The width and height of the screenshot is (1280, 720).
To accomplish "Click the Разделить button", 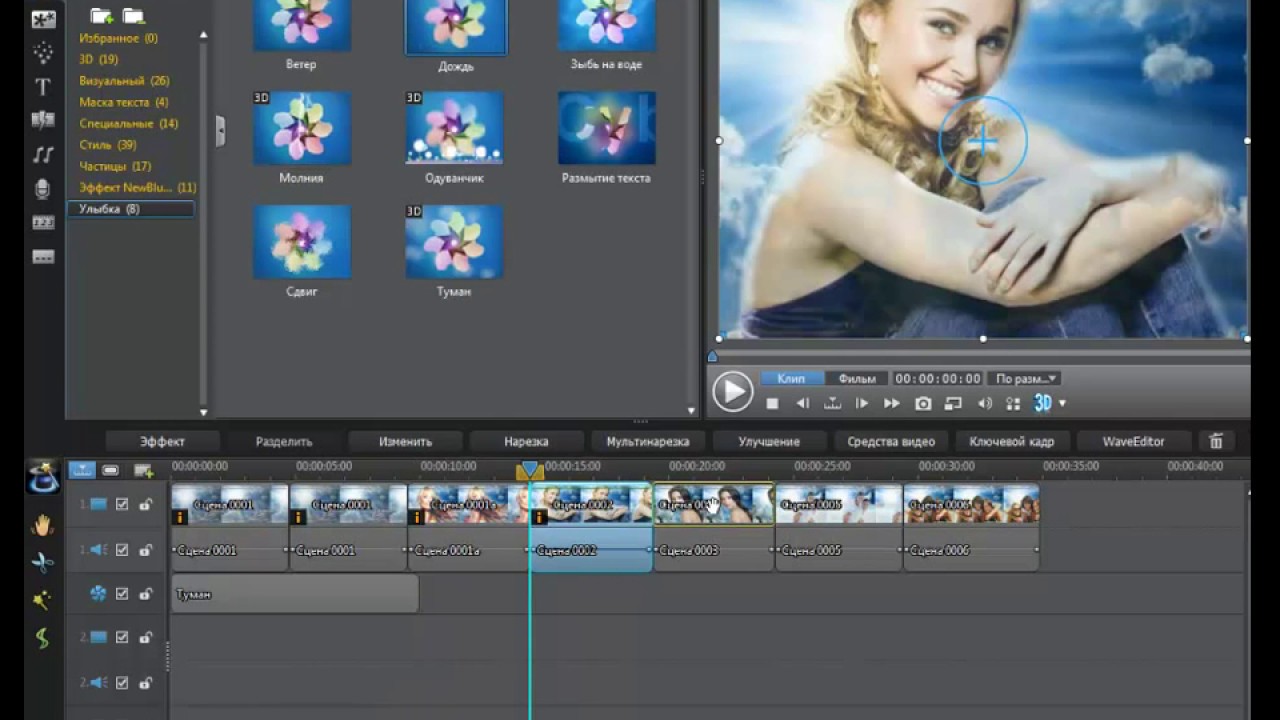I will [284, 441].
